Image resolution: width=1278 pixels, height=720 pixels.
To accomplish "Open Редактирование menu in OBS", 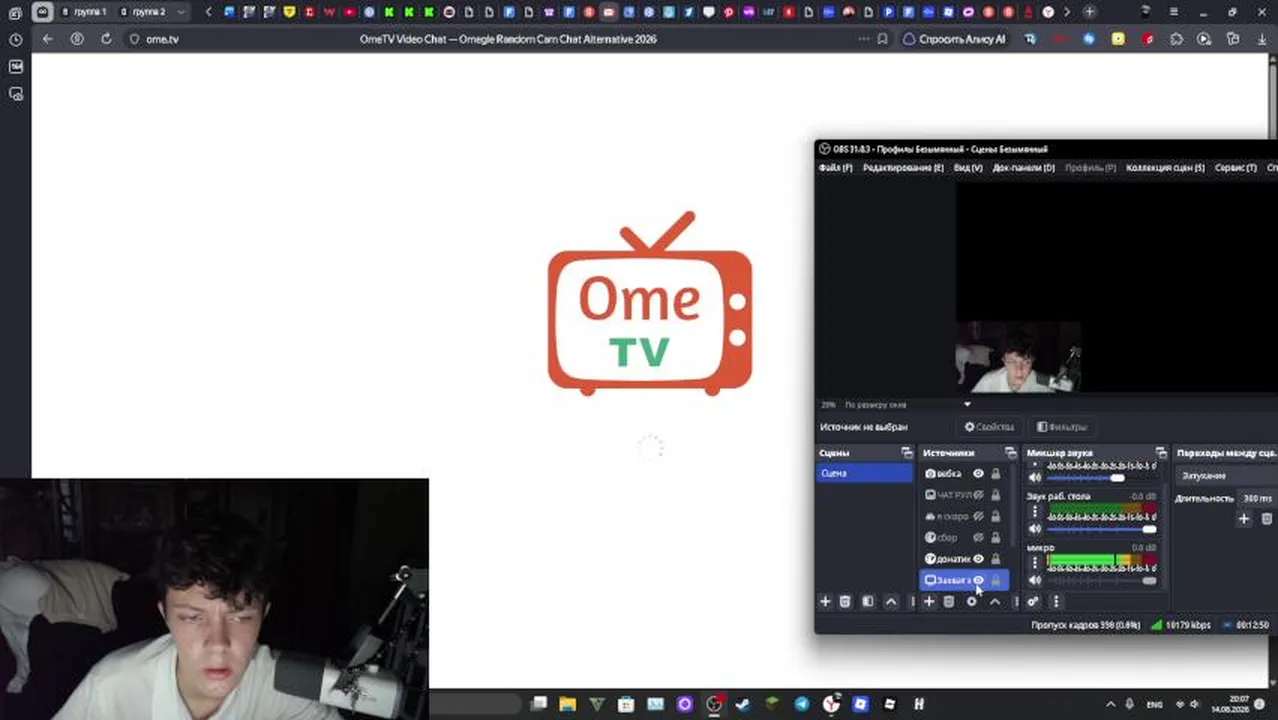I will pyautogui.click(x=903, y=168).
